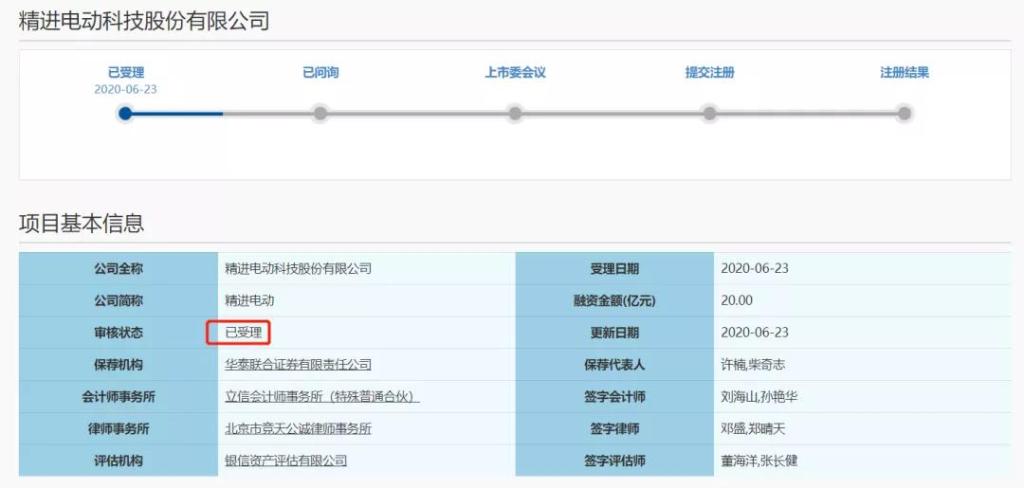Click the signing accountants 刘海山,孙艳华

[759, 397]
